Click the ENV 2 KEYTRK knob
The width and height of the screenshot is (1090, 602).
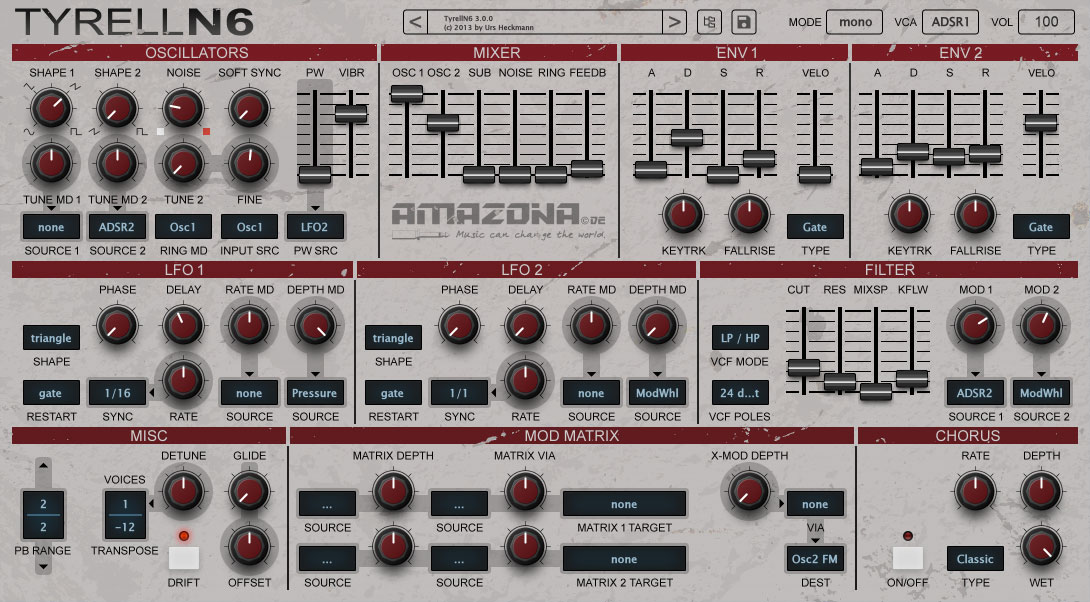(x=909, y=213)
